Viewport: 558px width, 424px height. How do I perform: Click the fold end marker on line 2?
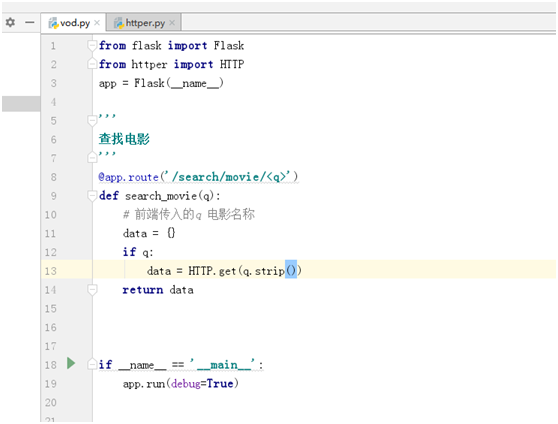coord(92,64)
